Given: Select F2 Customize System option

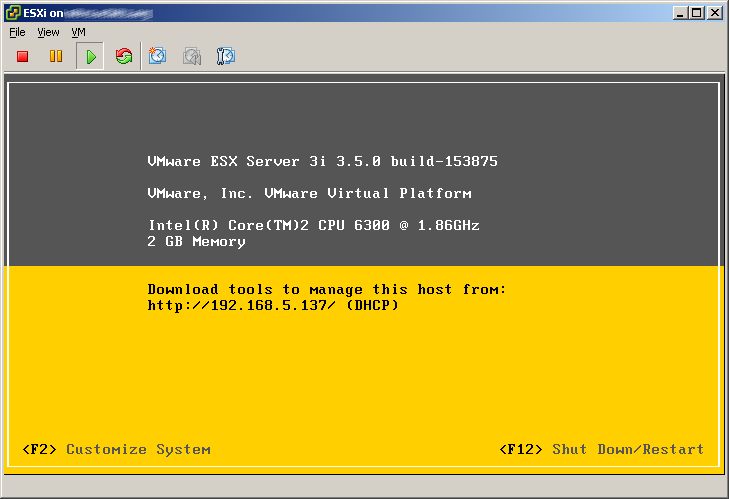Looking at the screenshot, I should tap(117, 449).
